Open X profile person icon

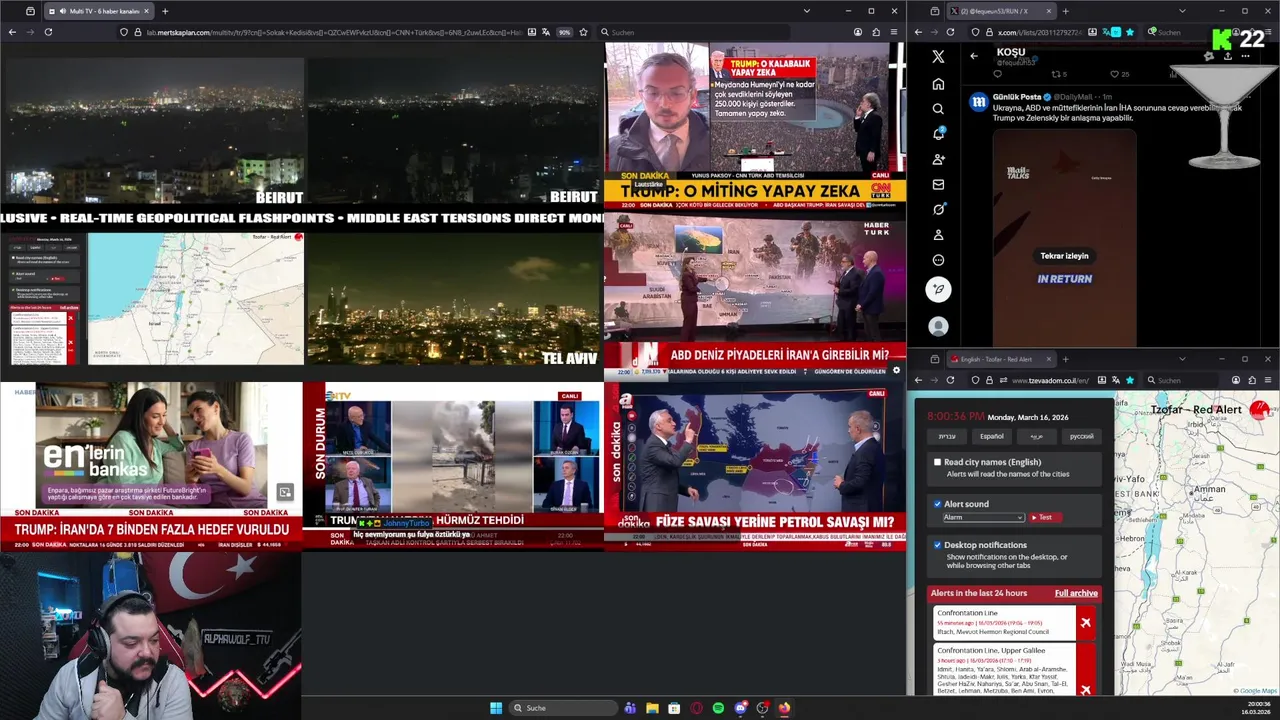938,235
